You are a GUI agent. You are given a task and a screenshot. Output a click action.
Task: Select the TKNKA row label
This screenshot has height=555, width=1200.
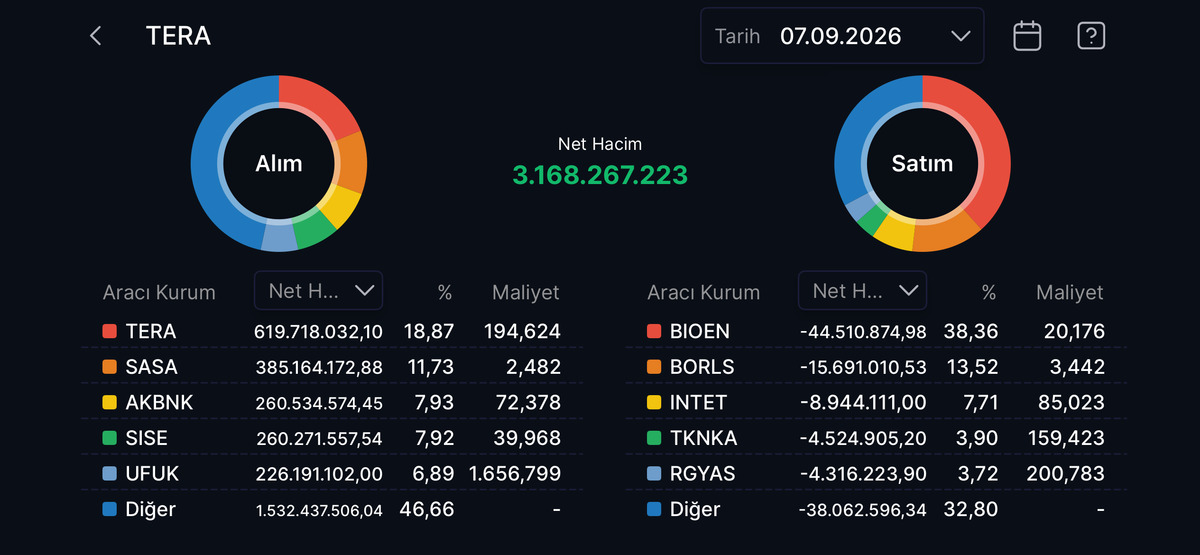pyautogui.click(x=704, y=438)
